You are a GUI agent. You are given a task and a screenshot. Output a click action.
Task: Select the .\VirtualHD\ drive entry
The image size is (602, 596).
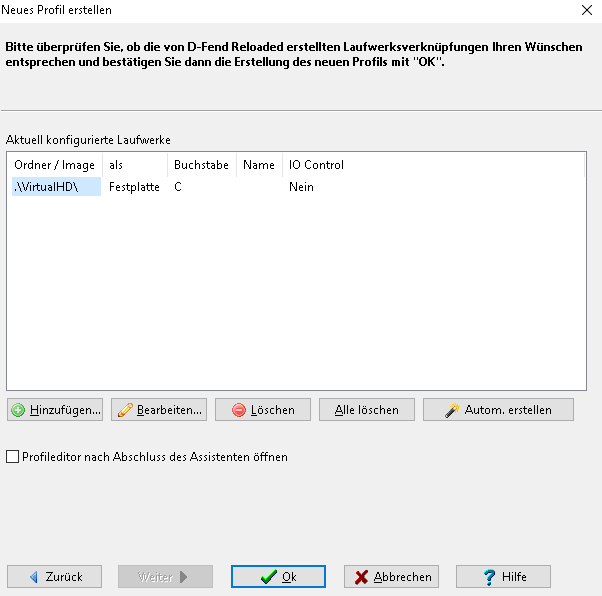click(55, 187)
